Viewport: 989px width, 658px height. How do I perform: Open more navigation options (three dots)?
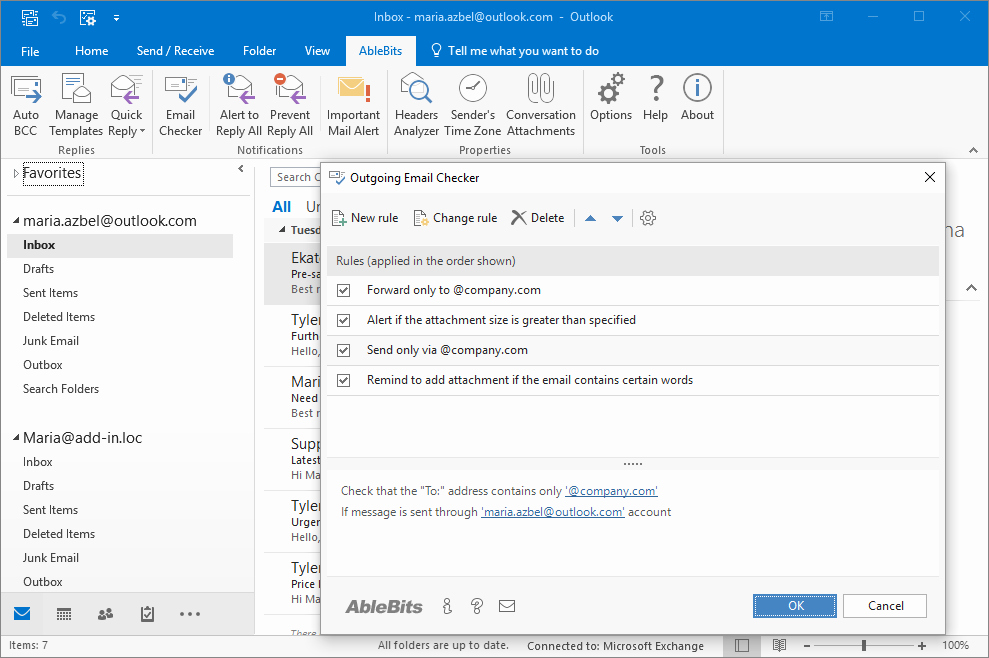tap(190, 614)
